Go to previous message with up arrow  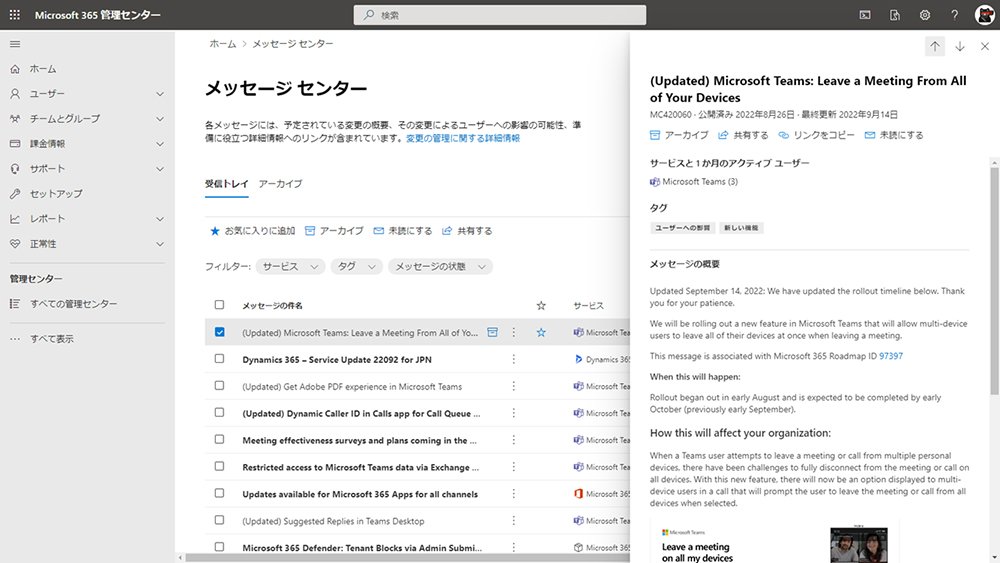pos(935,46)
